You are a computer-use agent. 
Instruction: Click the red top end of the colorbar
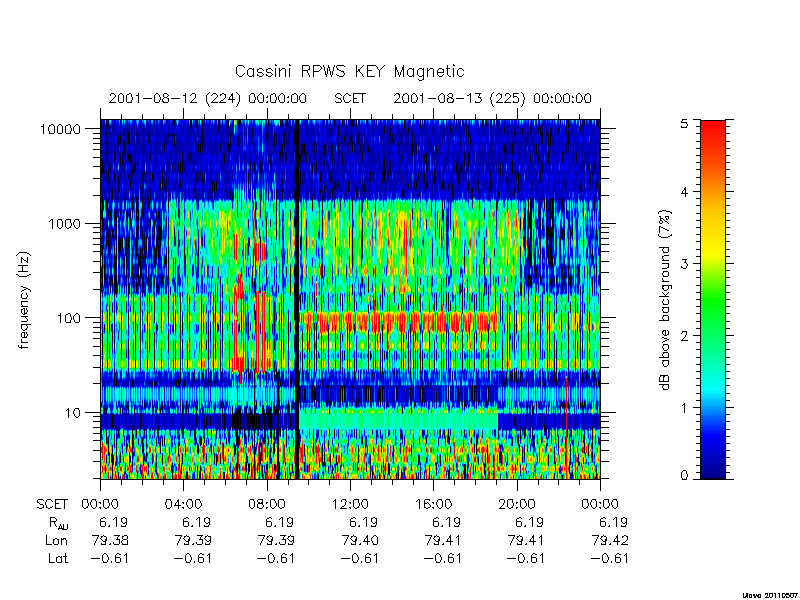coord(713,135)
